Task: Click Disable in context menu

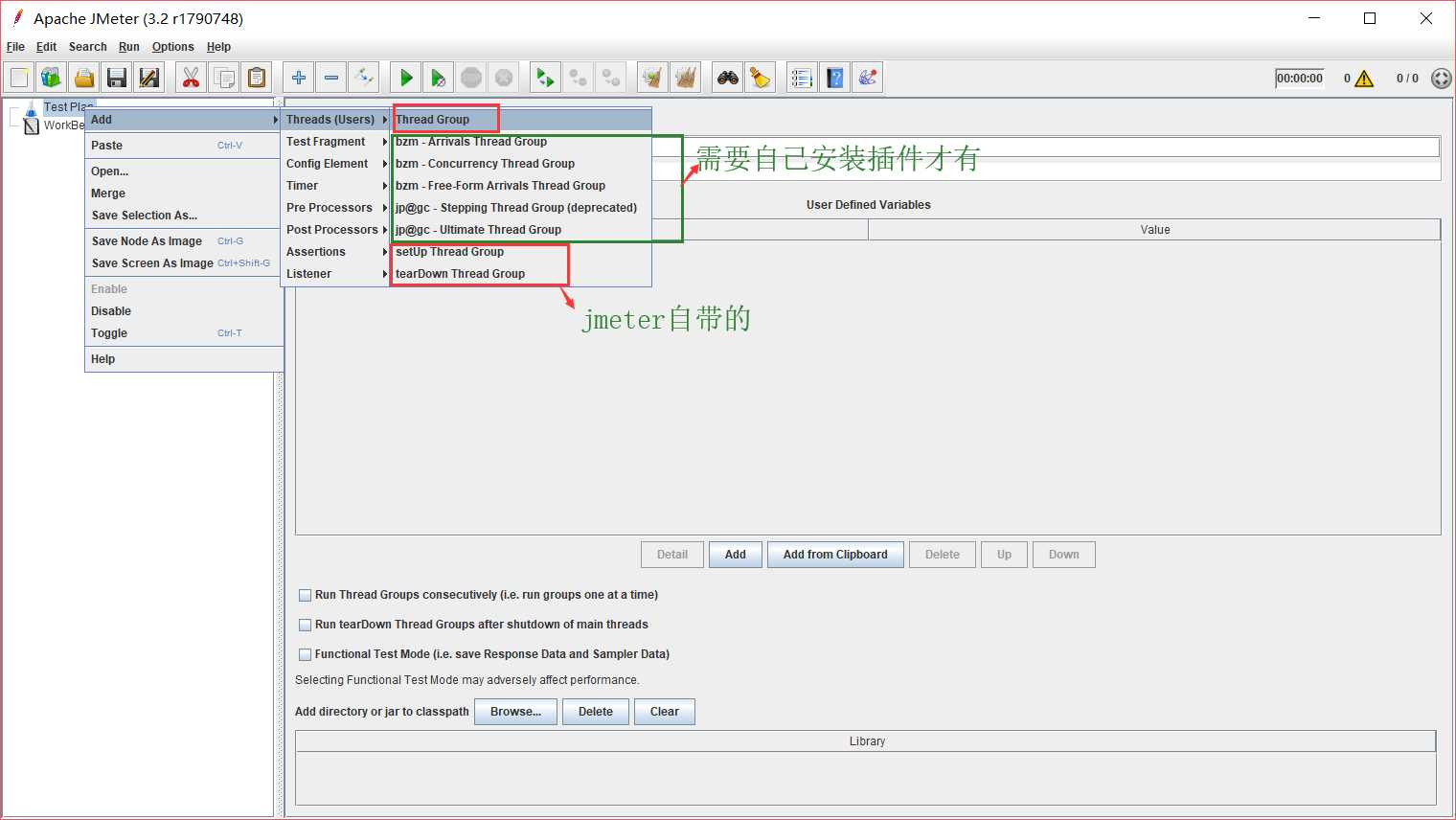Action: pos(184,311)
